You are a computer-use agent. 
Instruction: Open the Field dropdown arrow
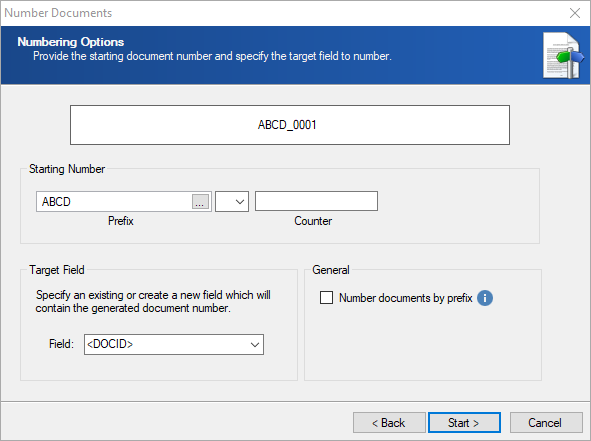coord(255,345)
